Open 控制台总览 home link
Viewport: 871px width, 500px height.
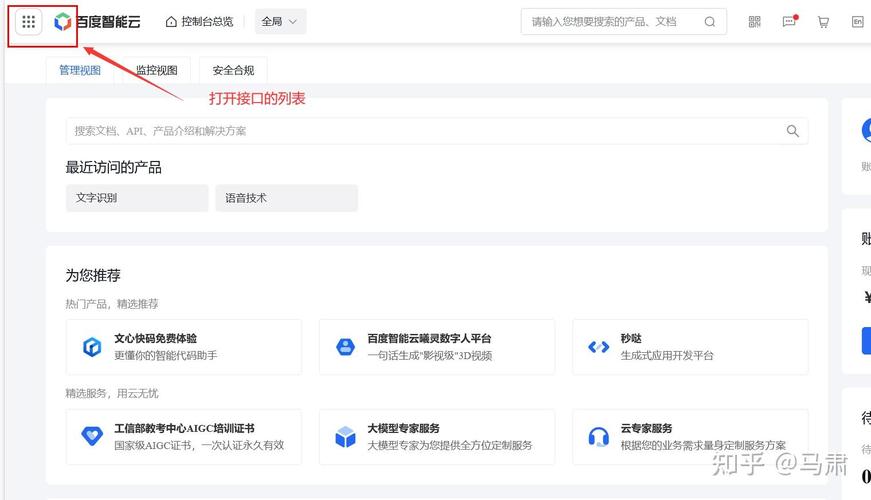(200, 22)
